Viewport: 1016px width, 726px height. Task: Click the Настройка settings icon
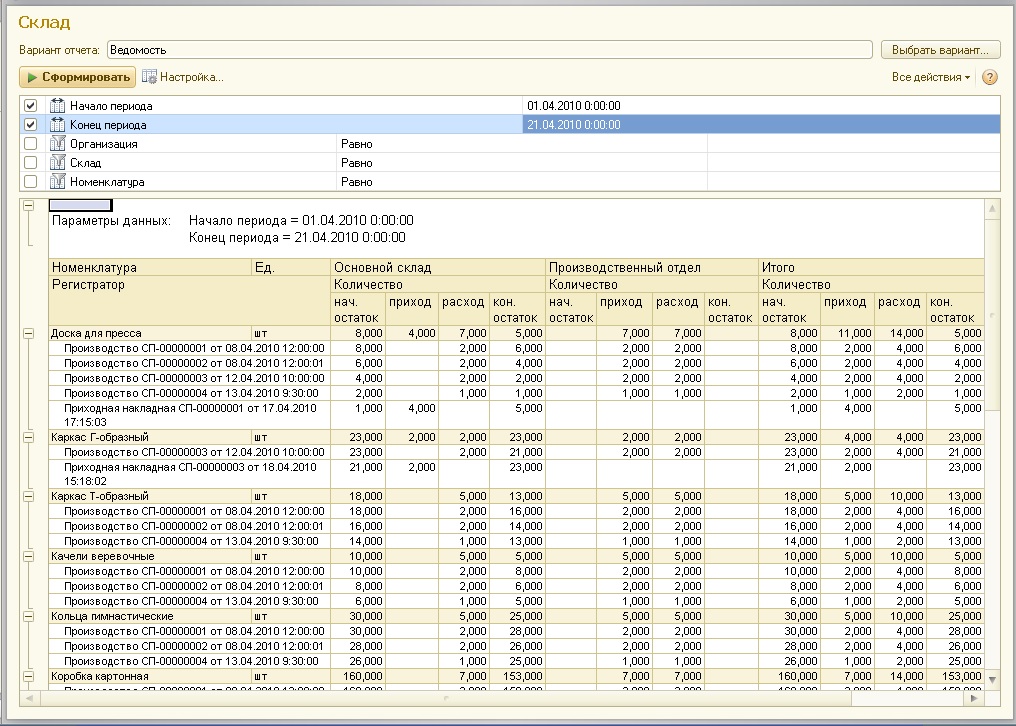click(150, 77)
